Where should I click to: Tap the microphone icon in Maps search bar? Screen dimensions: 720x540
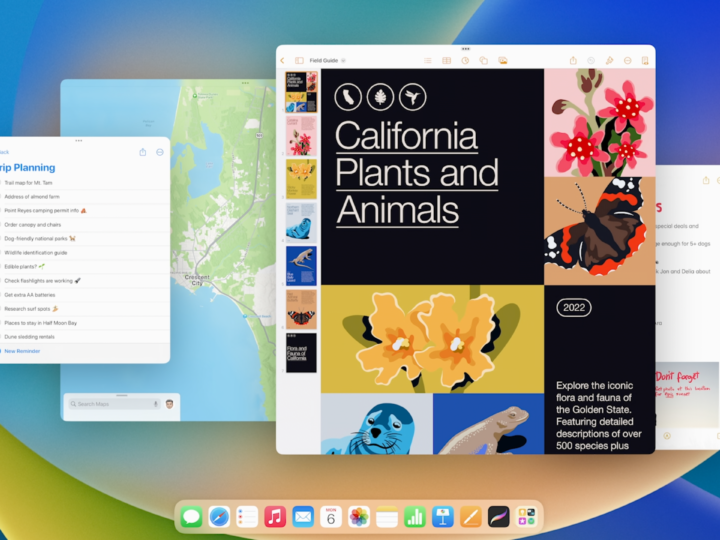[155, 404]
